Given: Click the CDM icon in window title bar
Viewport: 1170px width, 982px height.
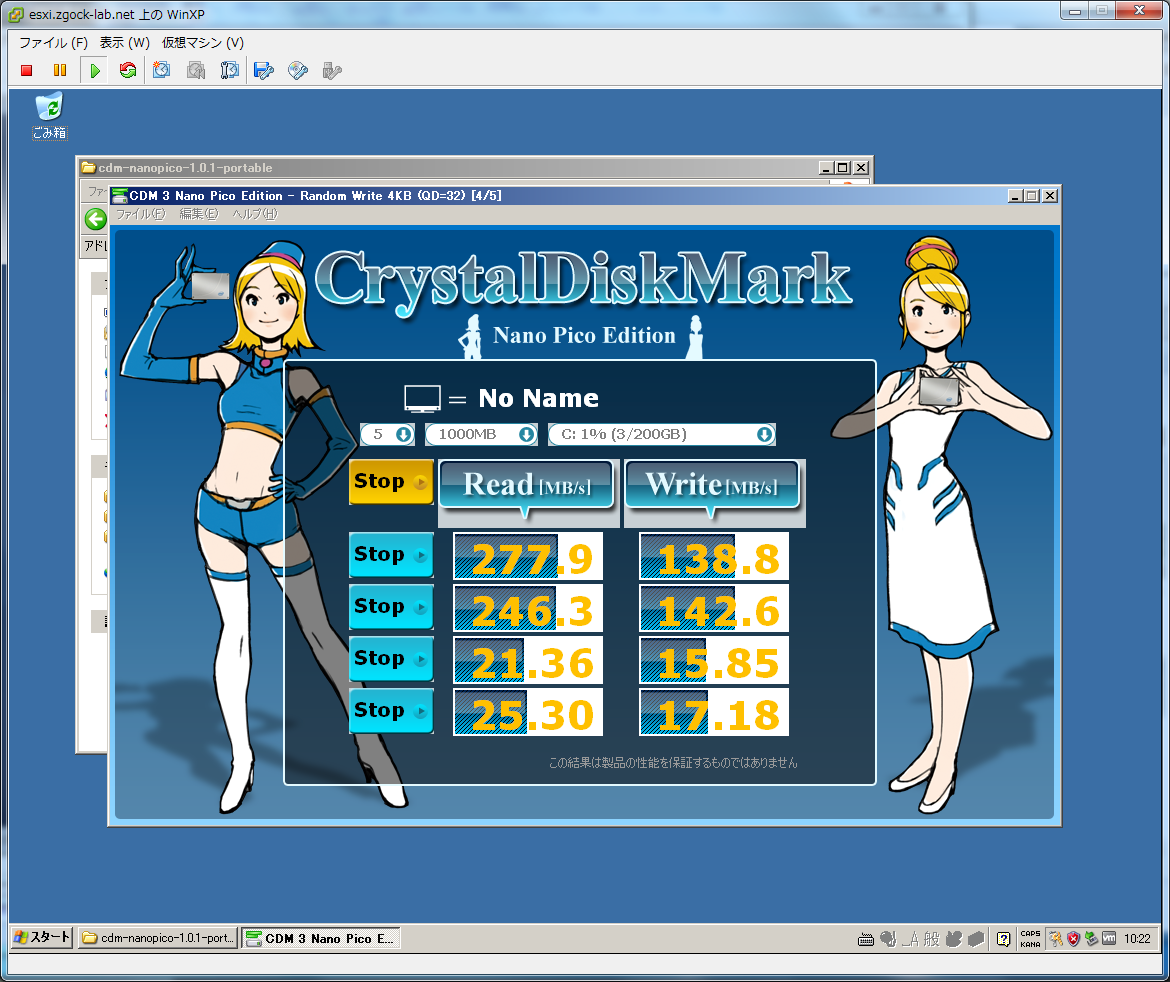Looking at the screenshot, I should [119, 196].
